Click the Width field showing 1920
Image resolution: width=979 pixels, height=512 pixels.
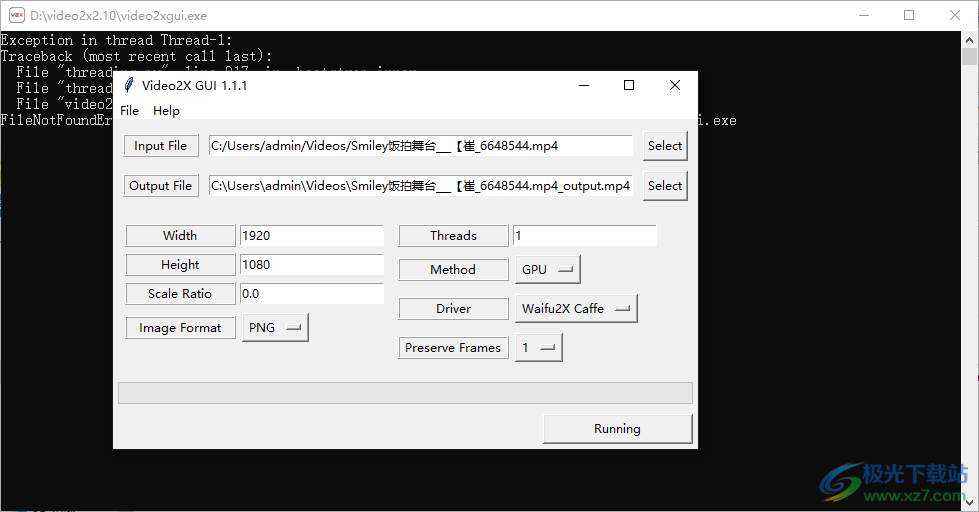312,235
